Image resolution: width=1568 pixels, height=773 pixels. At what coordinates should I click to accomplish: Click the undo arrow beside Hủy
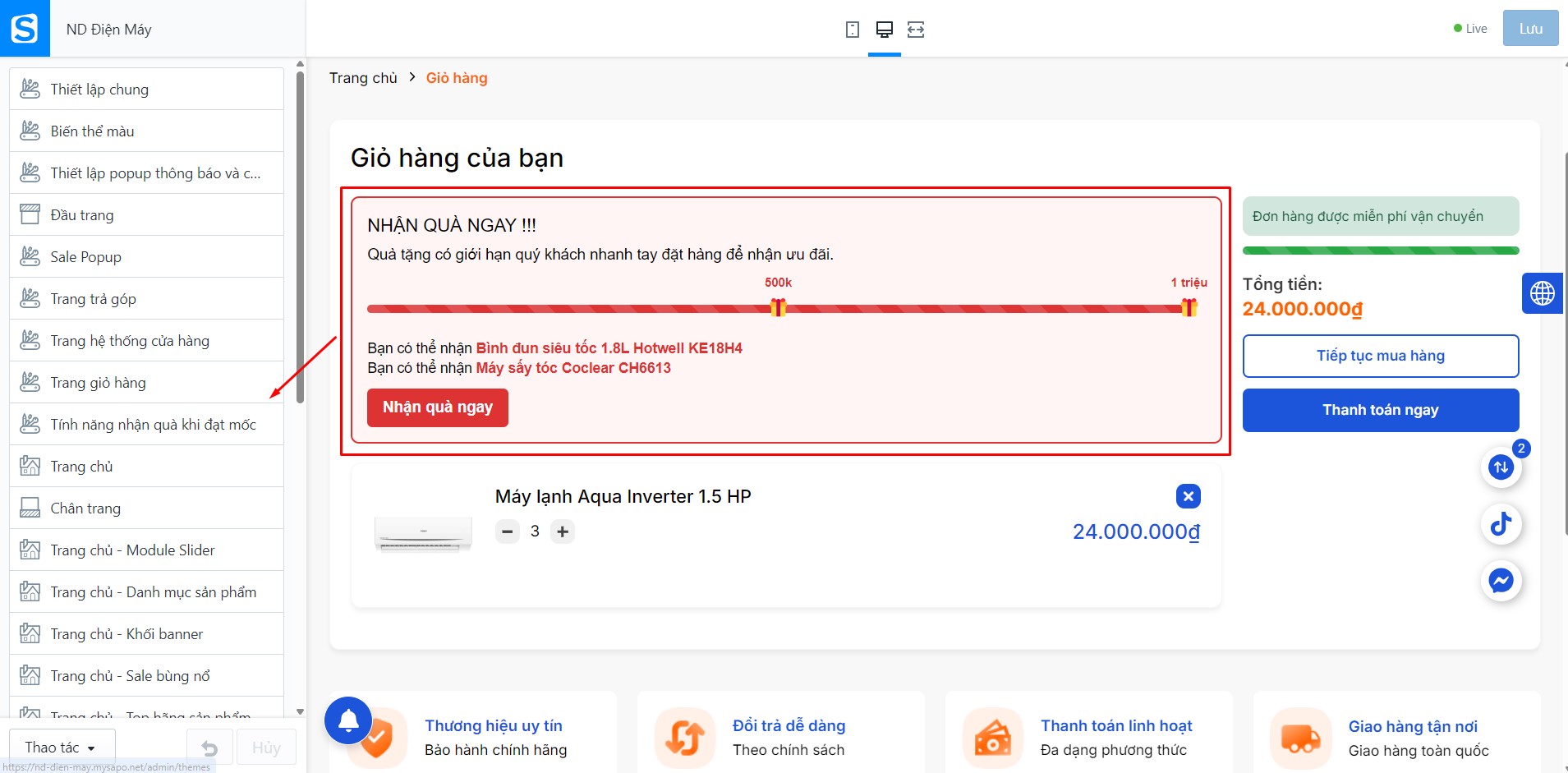click(209, 748)
